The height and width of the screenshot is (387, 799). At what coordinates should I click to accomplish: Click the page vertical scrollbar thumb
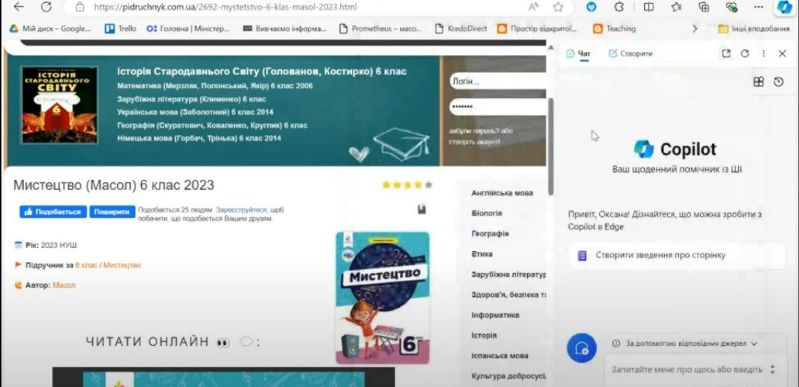pyautogui.click(x=550, y=146)
